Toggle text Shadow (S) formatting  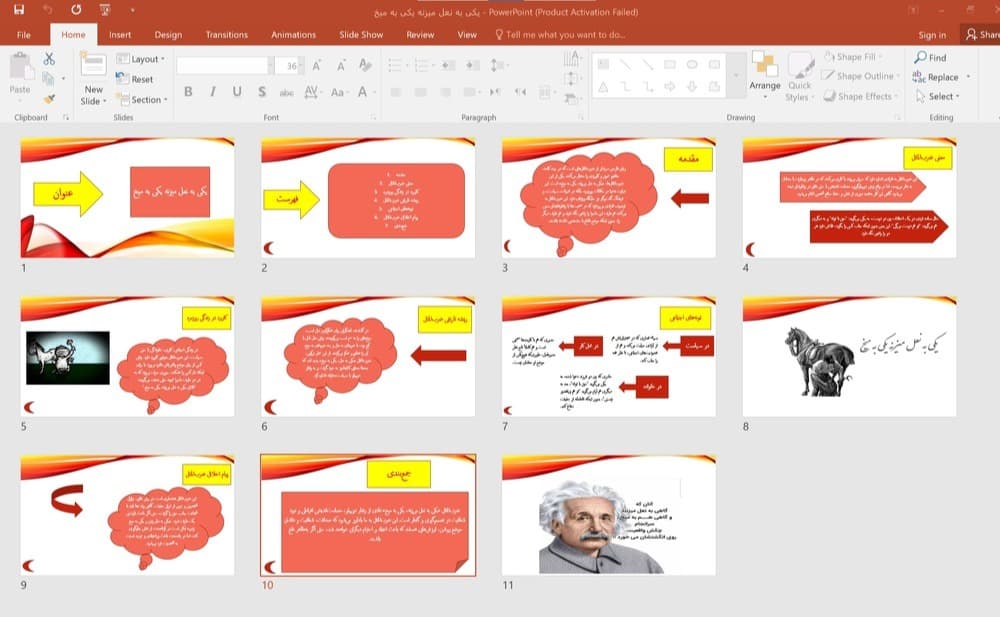pos(262,92)
